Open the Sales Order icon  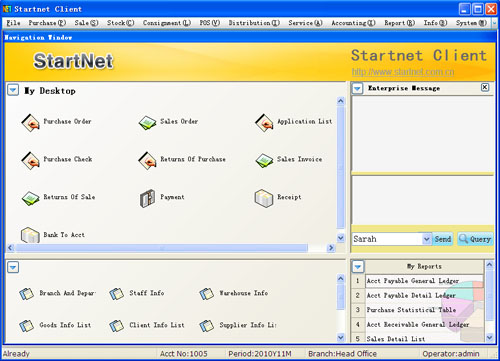pos(147,123)
